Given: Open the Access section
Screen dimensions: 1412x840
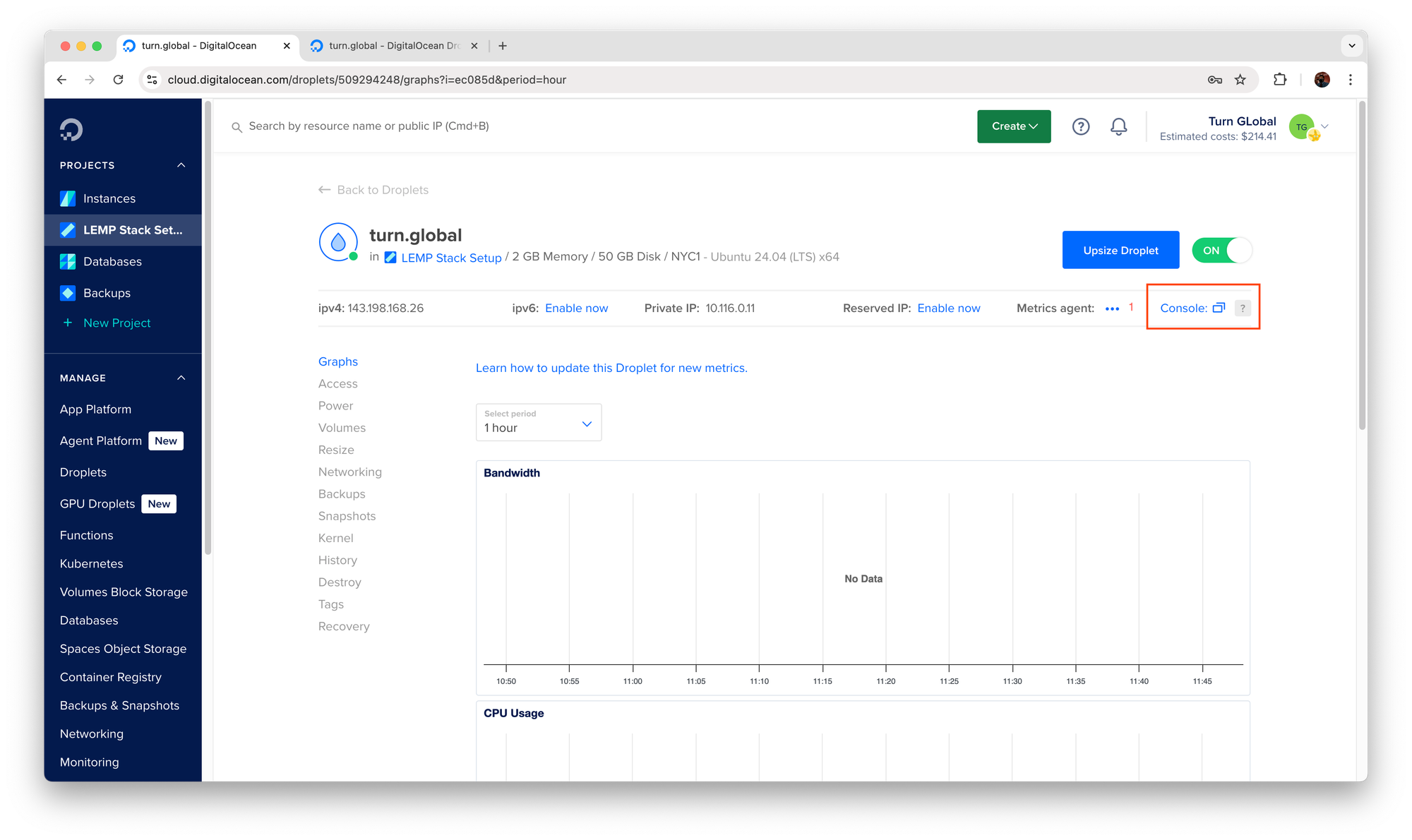Looking at the screenshot, I should (338, 383).
